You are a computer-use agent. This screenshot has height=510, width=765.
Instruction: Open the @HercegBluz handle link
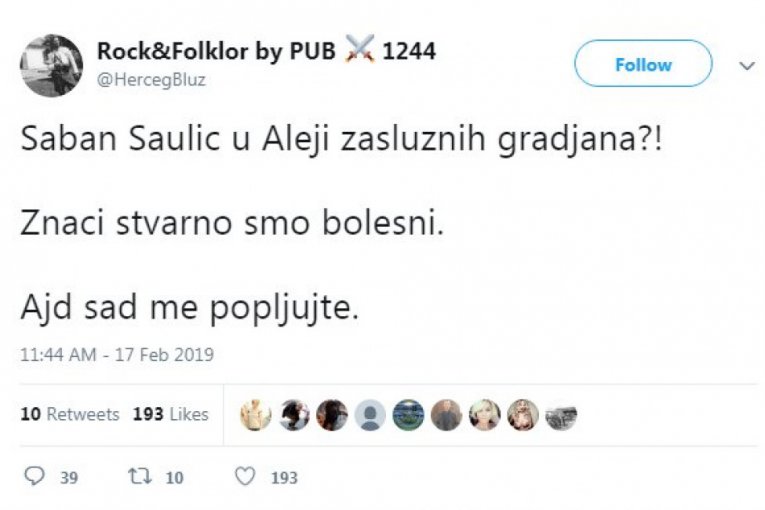[151, 81]
